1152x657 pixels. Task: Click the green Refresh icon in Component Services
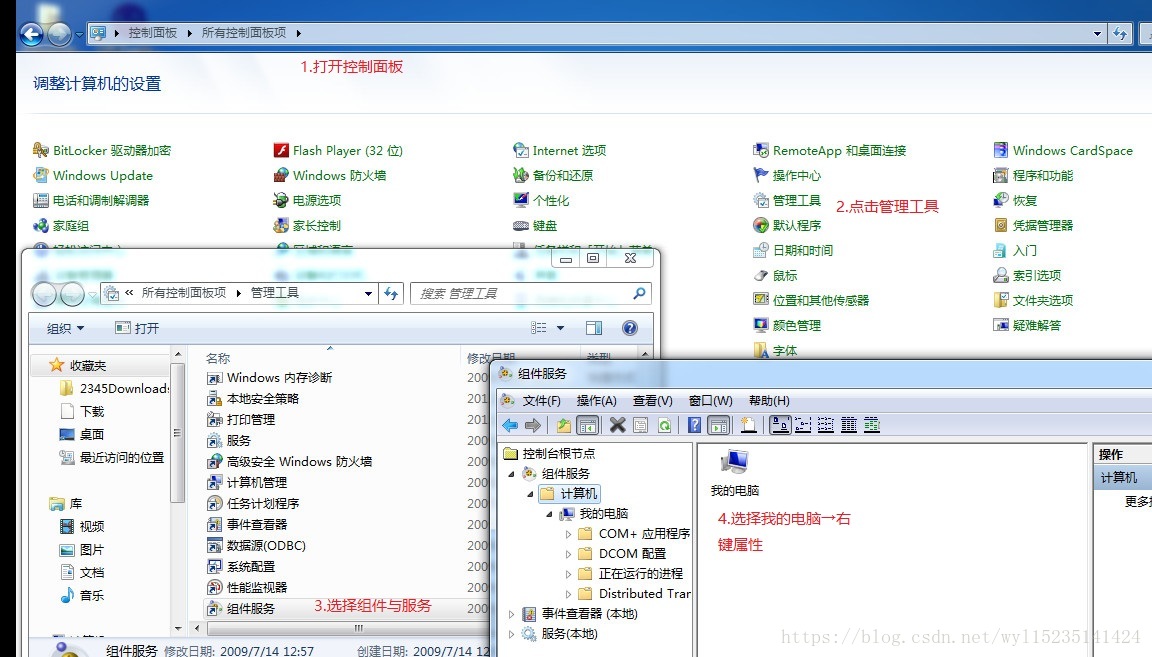pos(664,425)
